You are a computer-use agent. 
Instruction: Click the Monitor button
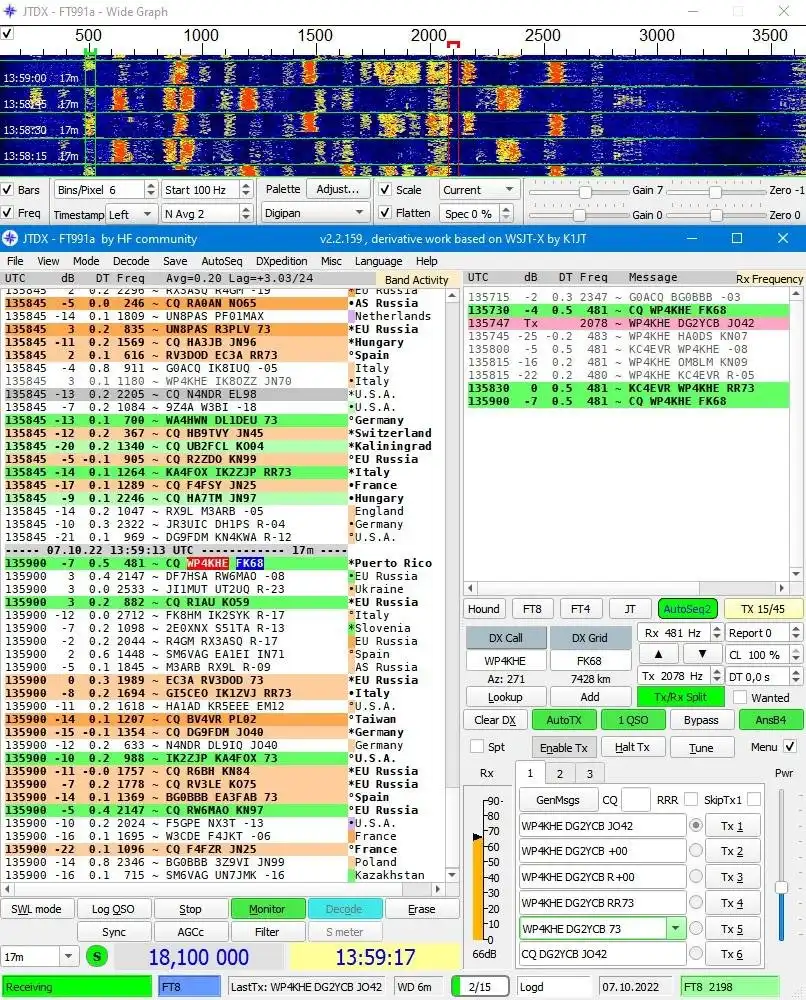(267, 909)
